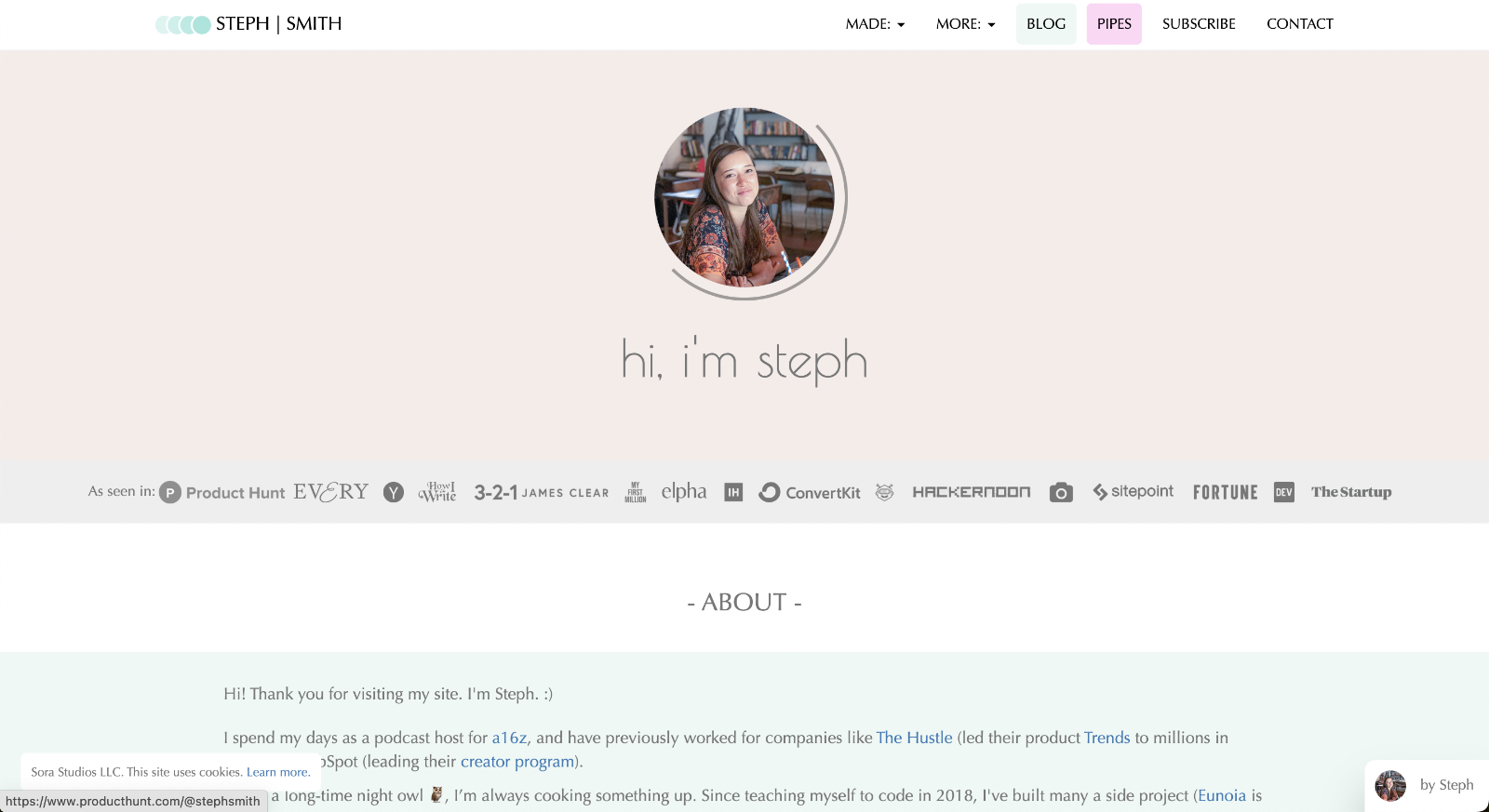1489x812 pixels.
Task: Open the creator program link
Action: (517, 762)
